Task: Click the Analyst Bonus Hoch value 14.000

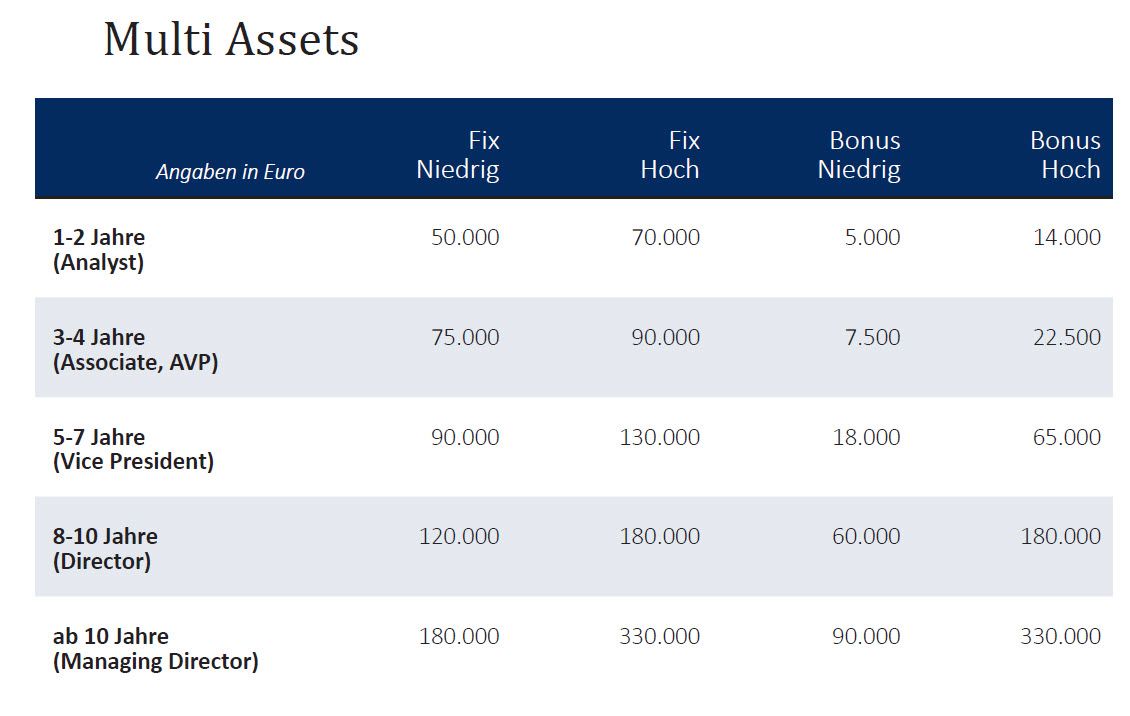Action: click(1067, 238)
